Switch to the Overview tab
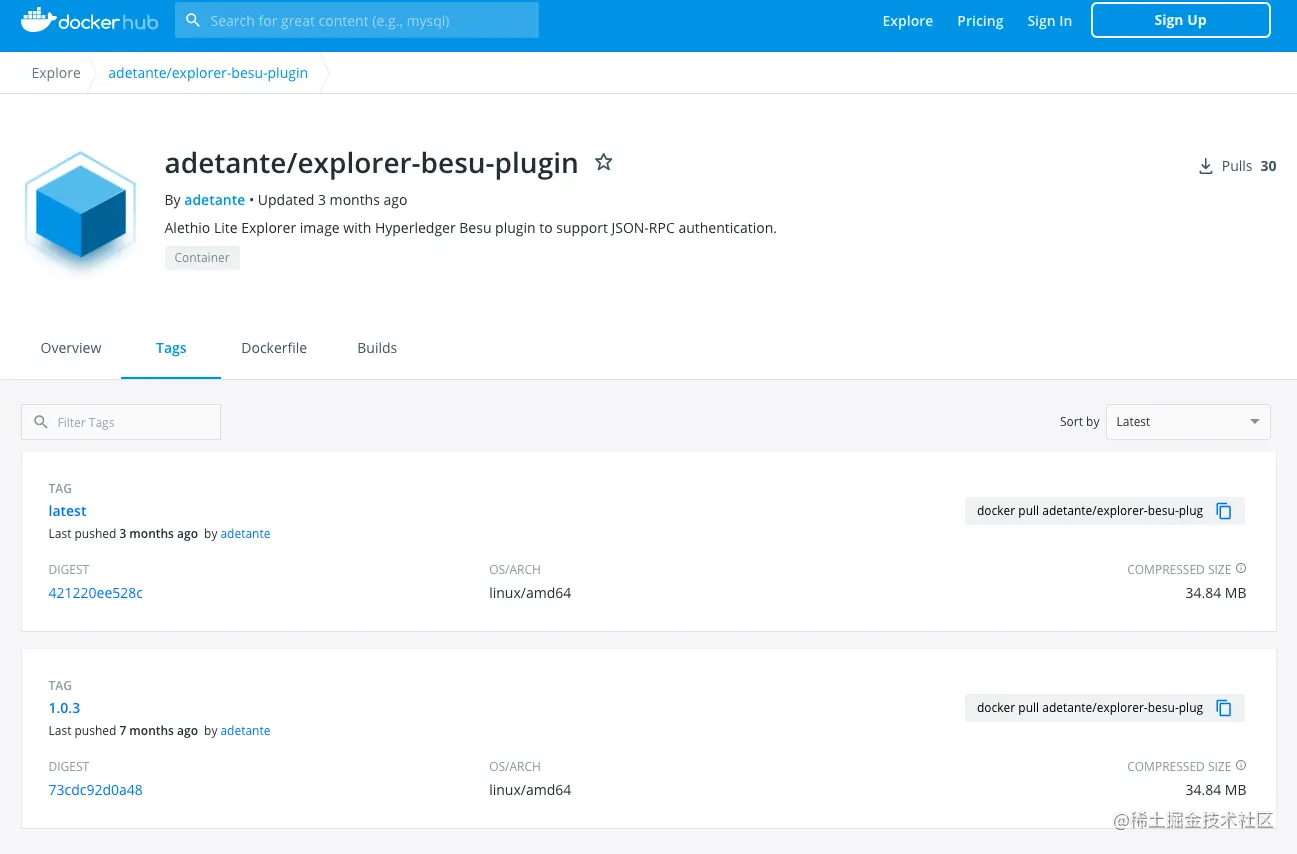This screenshot has width=1297, height=854. 71,348
